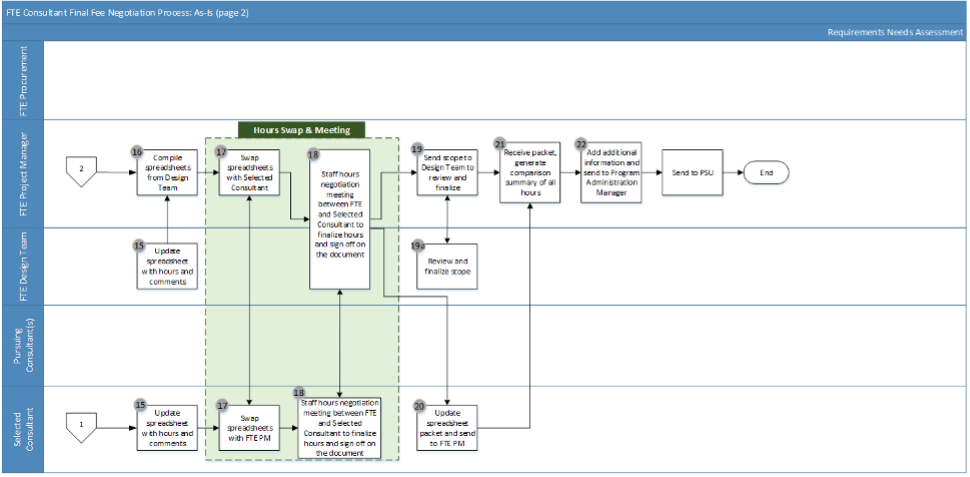Click the off-page connector labeled 1
Viewport: 970px width, 477px height.
(82, 424)
